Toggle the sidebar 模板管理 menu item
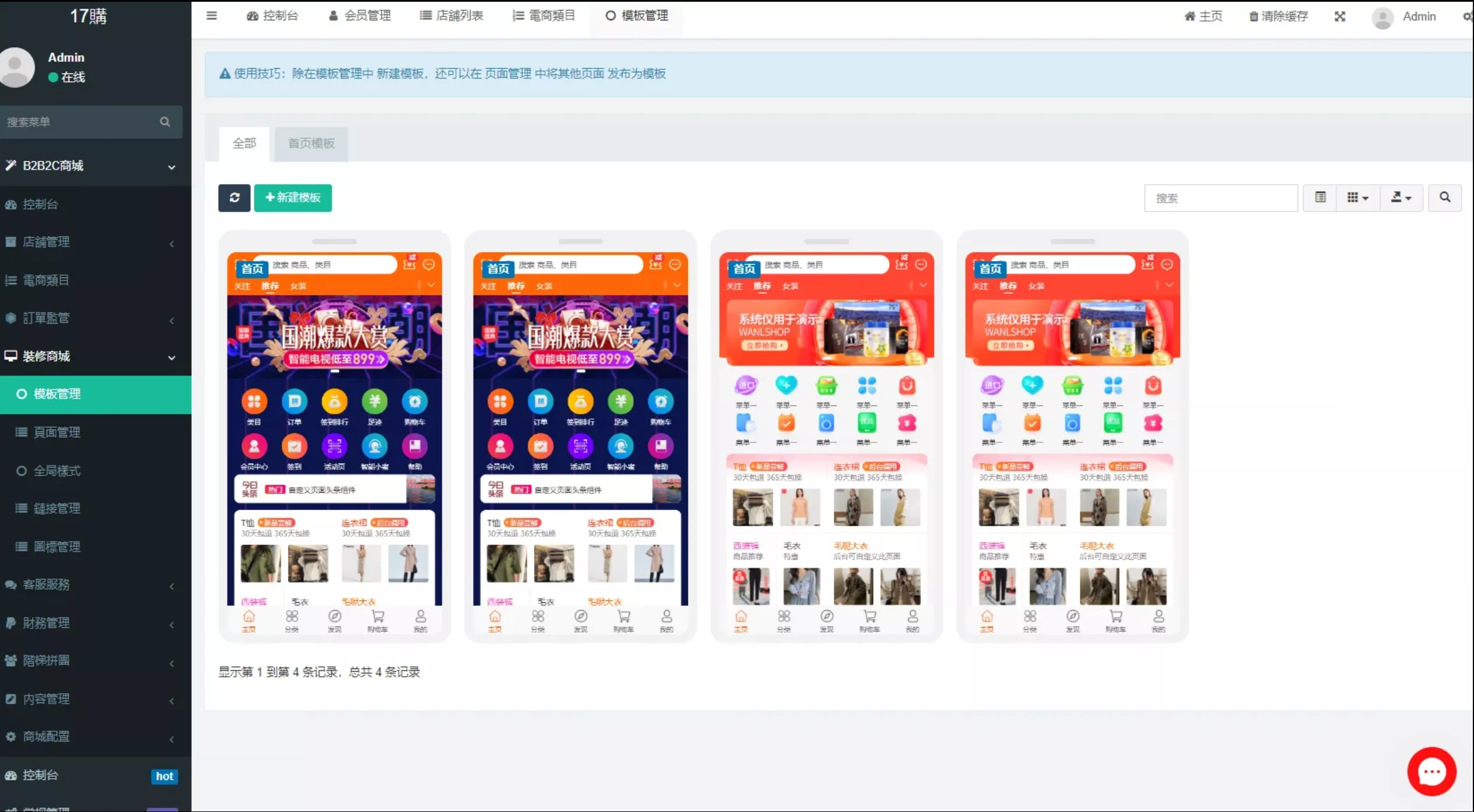Image resolution: width=1474 pixels, height=812 pixels. coord(56,394)
